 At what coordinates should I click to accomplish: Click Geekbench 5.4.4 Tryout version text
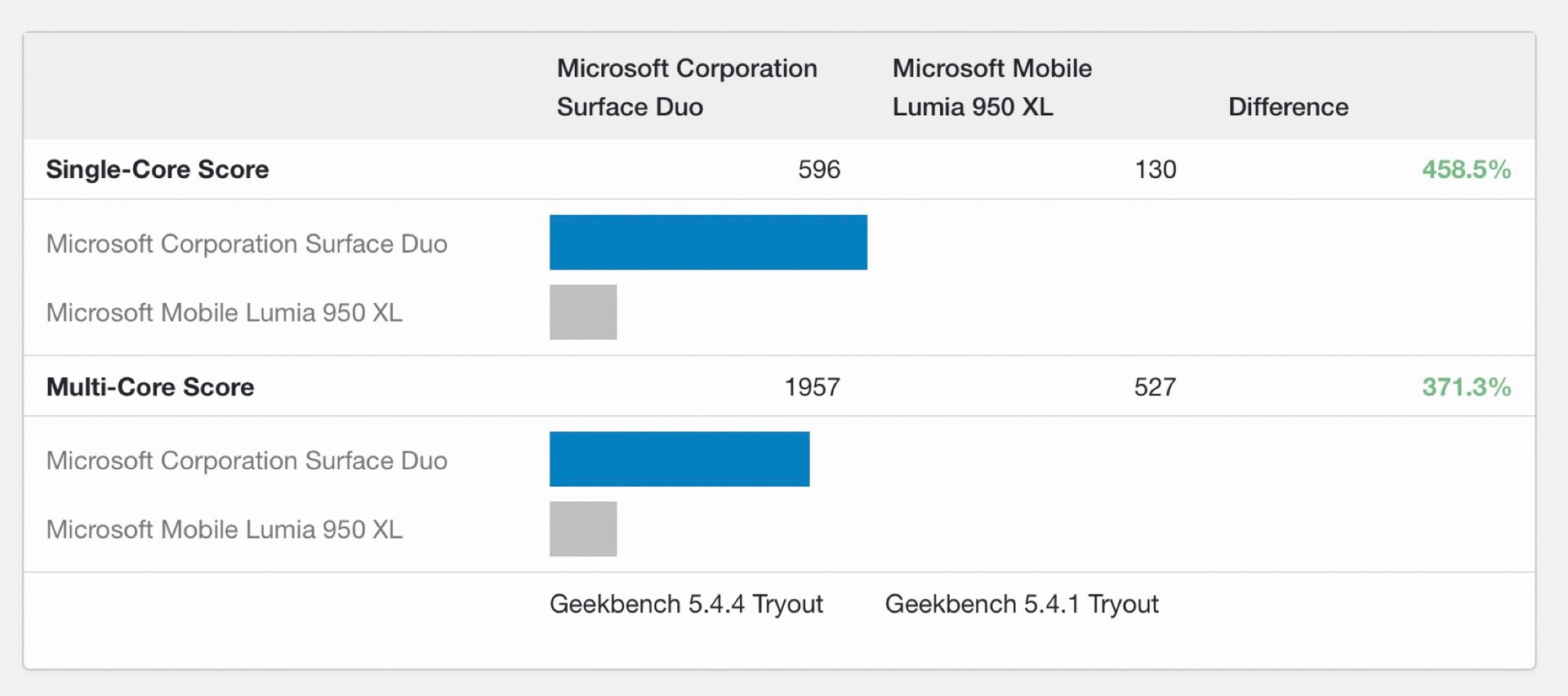click(686, 604)
